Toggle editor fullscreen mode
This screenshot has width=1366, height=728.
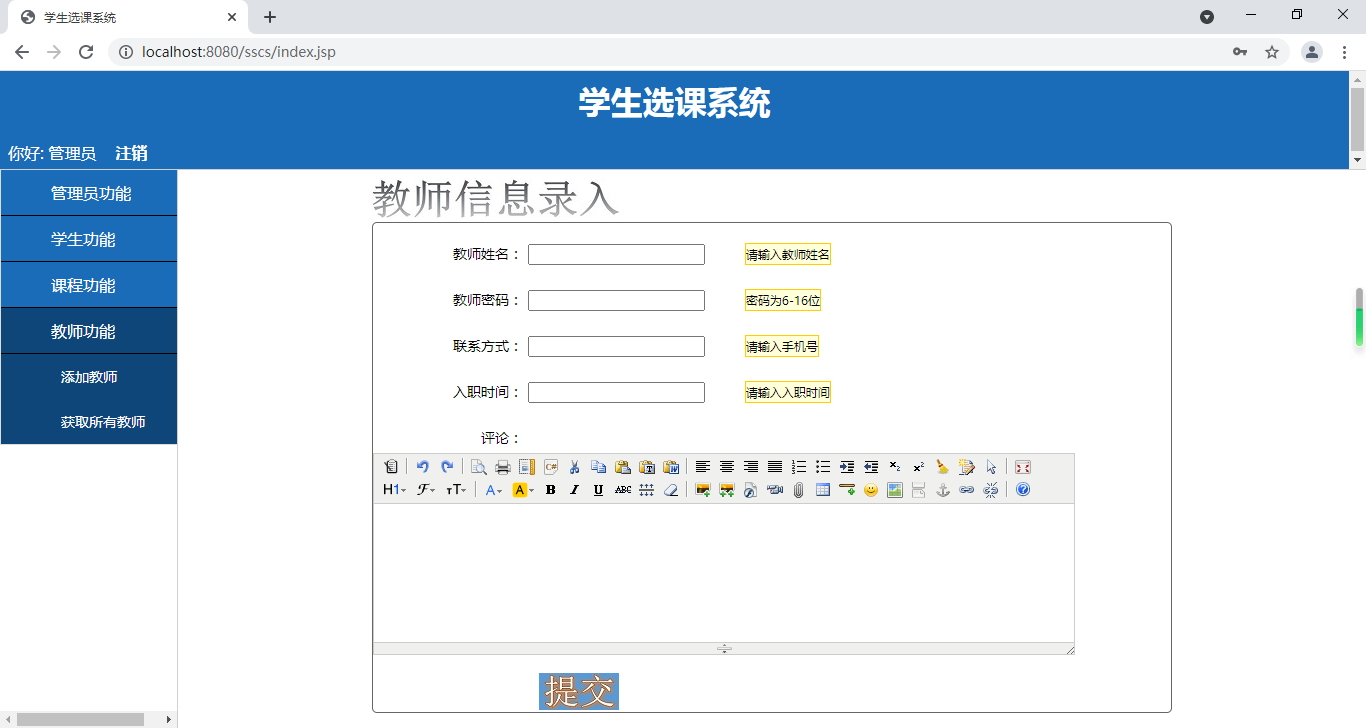[x=1023, y=467]
